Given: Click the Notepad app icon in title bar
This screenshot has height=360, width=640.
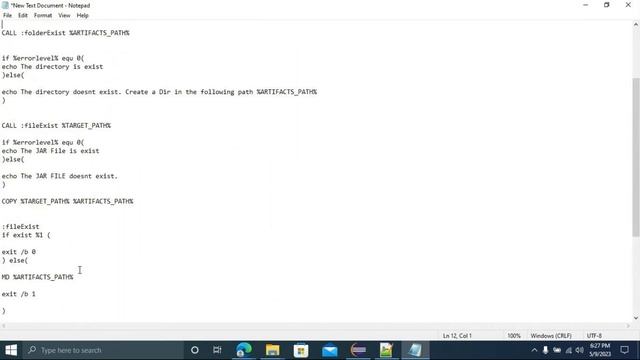Looking at the screenshot, I should 5,5.
